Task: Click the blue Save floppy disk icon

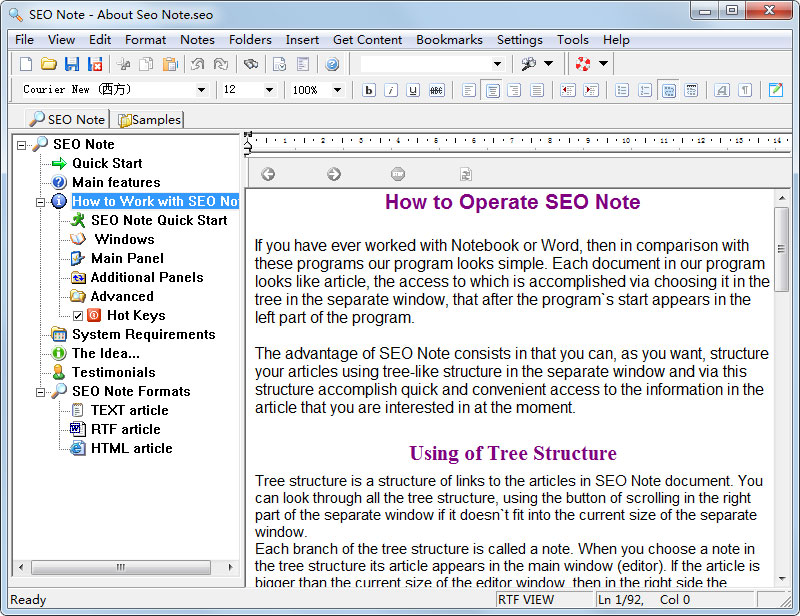Action: (x=71, y=64)
